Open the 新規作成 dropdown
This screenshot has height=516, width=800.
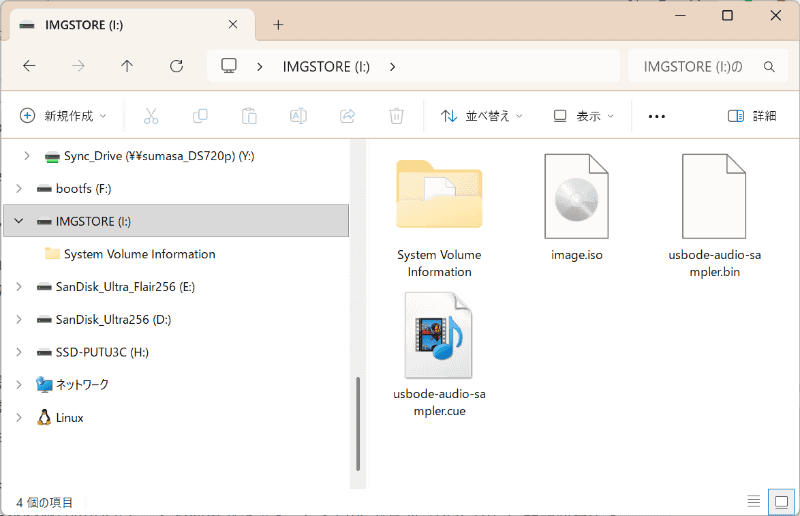pos(63,116)
